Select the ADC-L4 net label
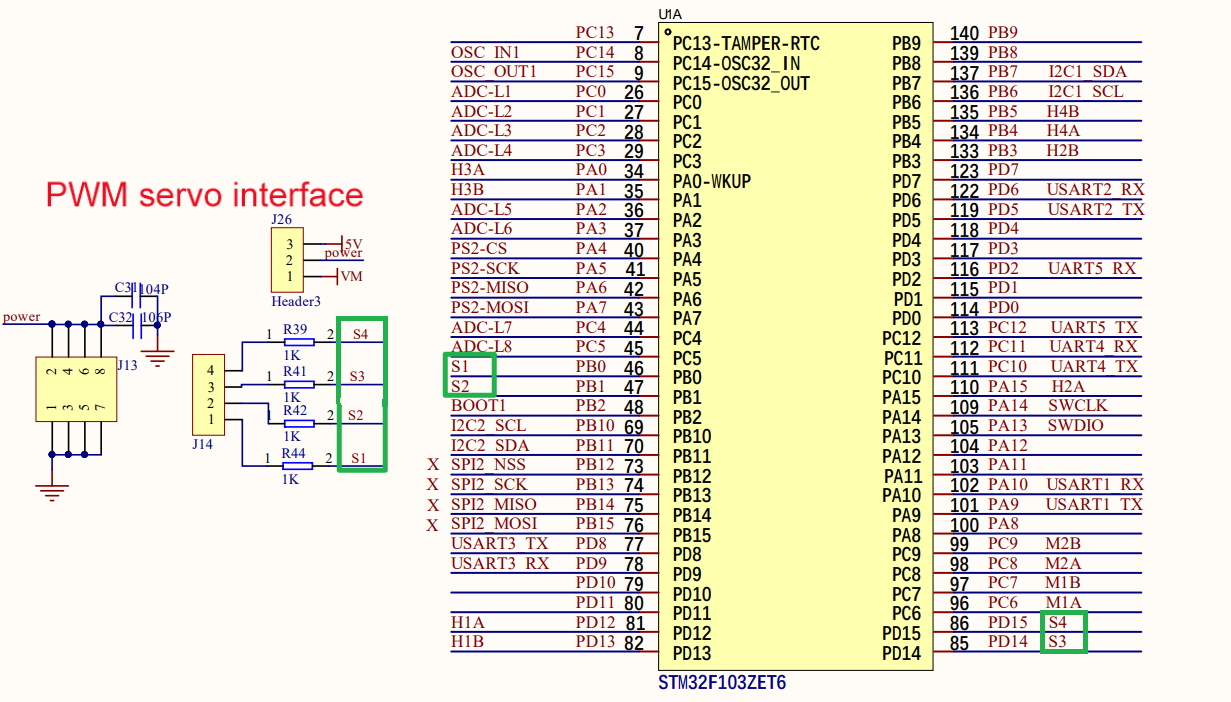This screenshot has width=1231, height=702. [x=481, y=151]
